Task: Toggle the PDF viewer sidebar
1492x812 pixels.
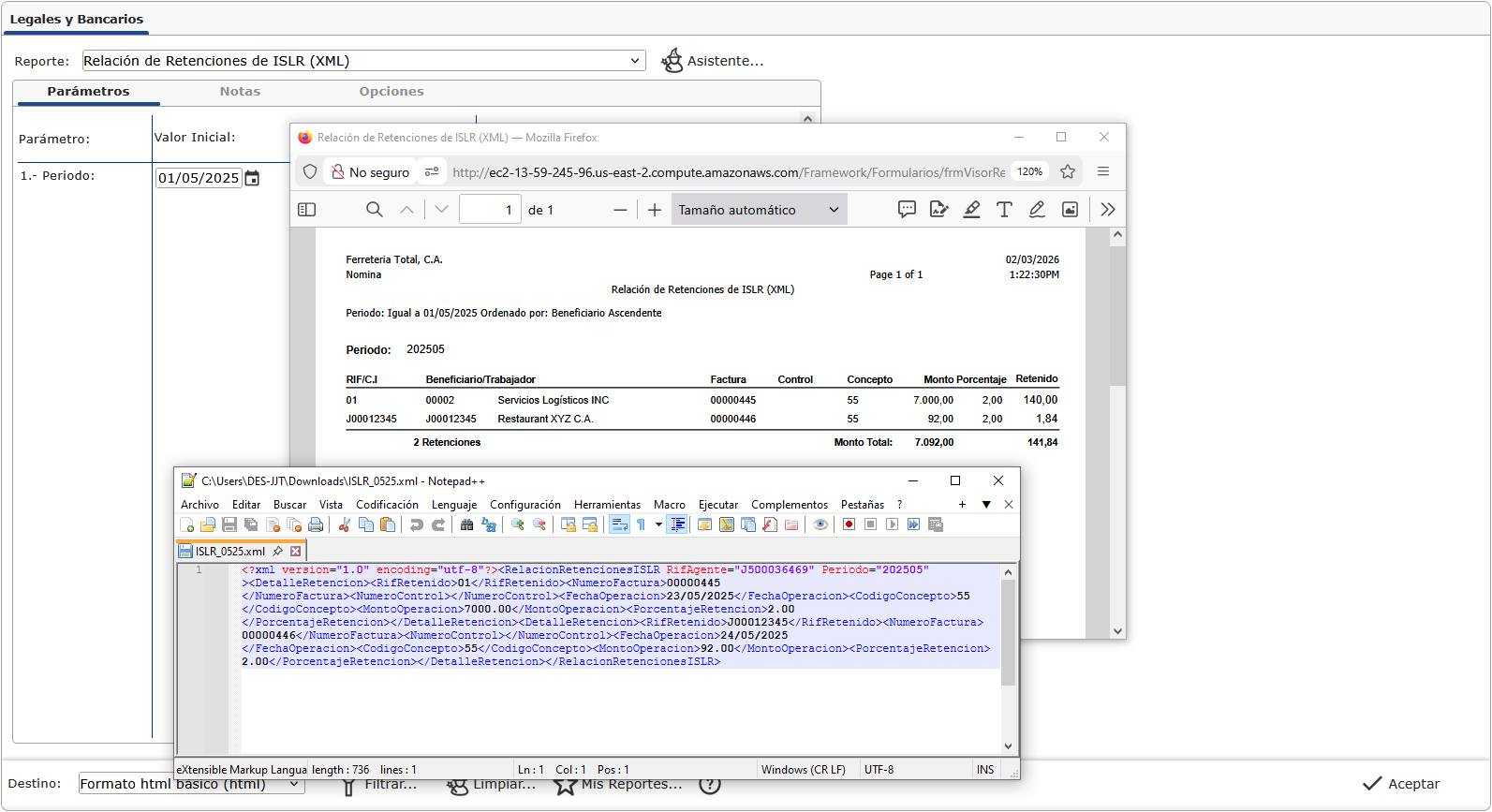Action: tap(306, 210)
